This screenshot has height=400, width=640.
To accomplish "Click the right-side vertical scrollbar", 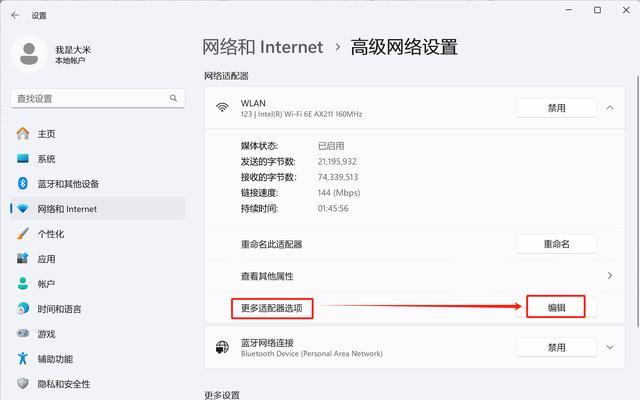I will point(638,200).
